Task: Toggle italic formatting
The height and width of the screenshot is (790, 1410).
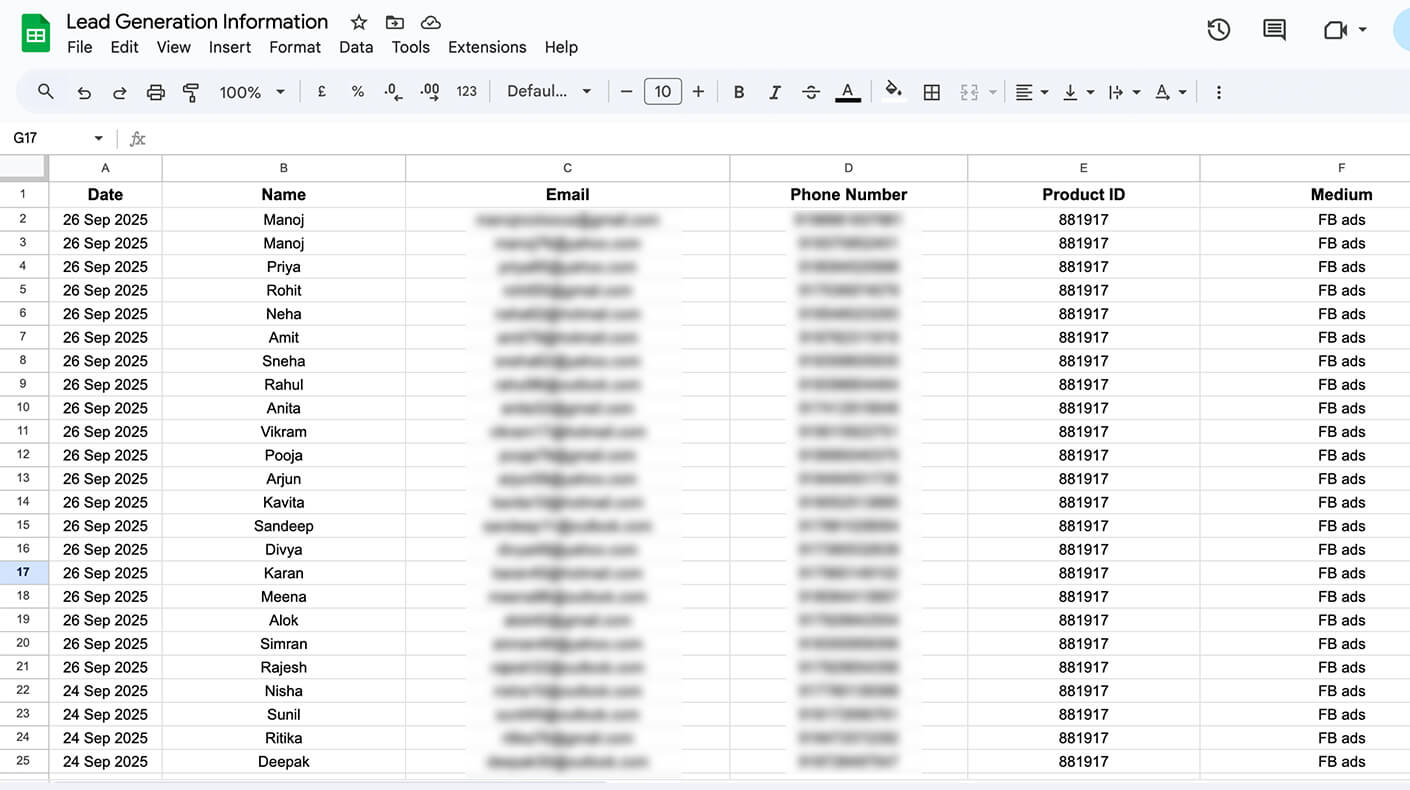Action: tap(775, 92)
